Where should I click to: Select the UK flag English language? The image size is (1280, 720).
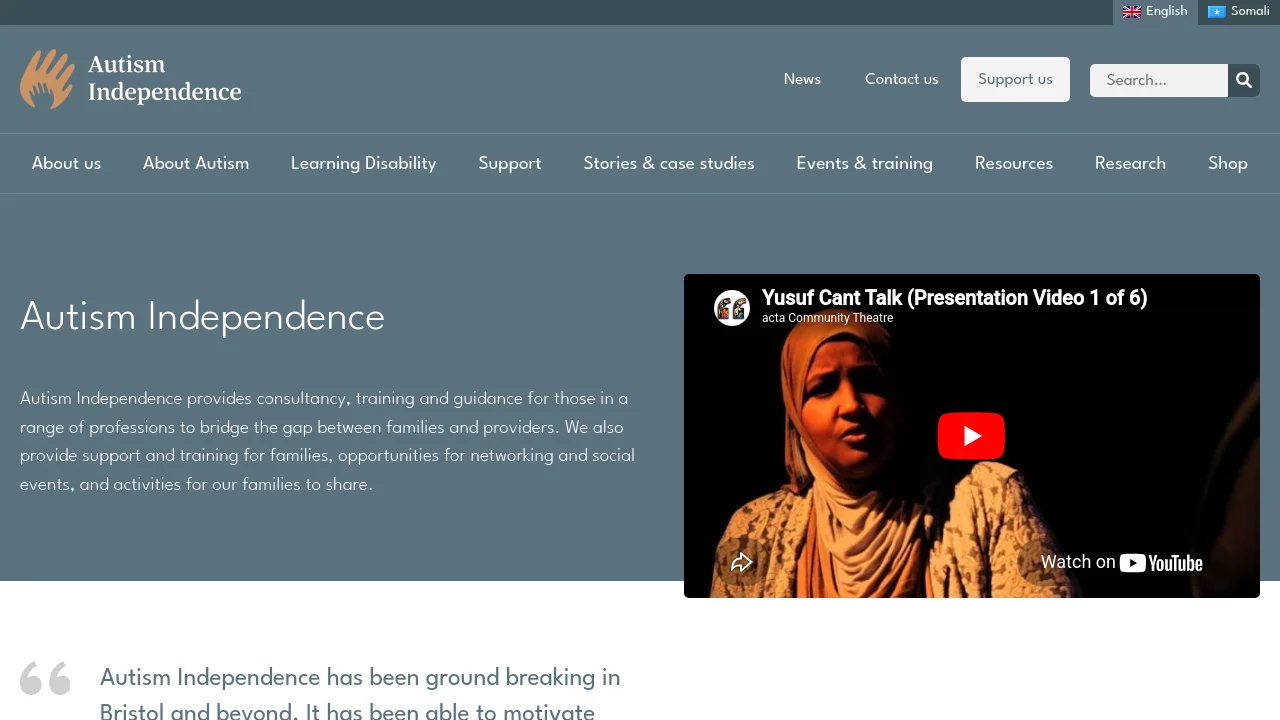1155,12
